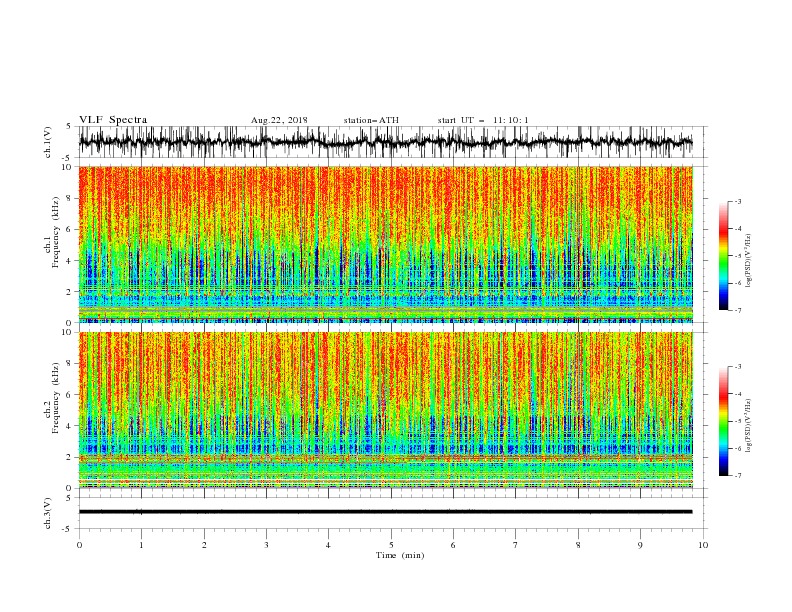Click ch.1 frequency axis tick "6"
Viewport: 792px width, 612px height.
(x=70, y=230)
